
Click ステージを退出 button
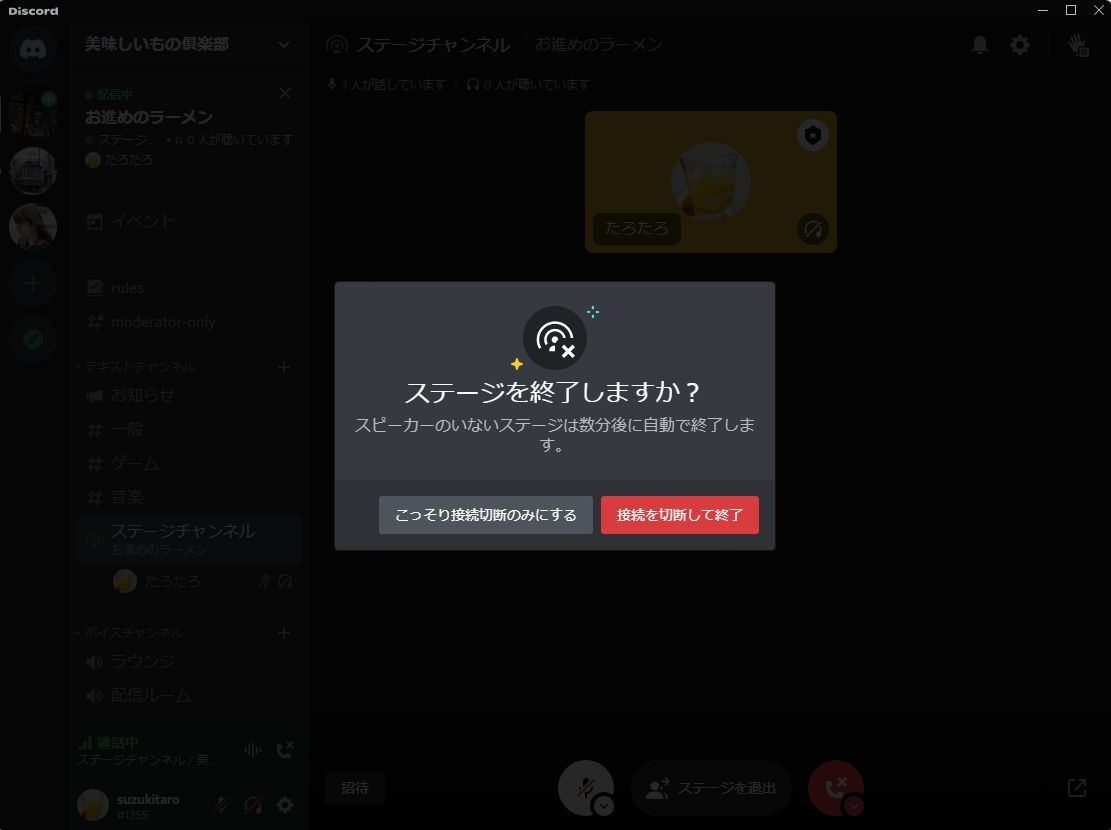(711, 788)
